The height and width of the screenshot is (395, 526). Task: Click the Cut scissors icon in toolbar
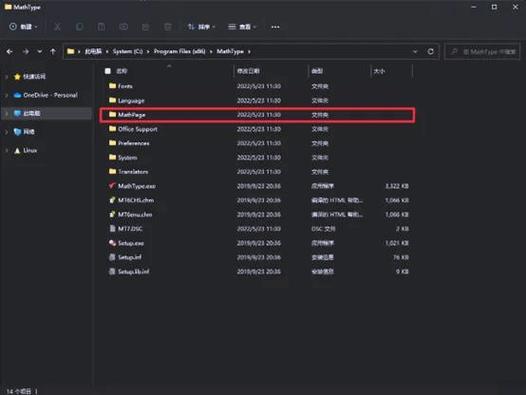coord(57,27)
